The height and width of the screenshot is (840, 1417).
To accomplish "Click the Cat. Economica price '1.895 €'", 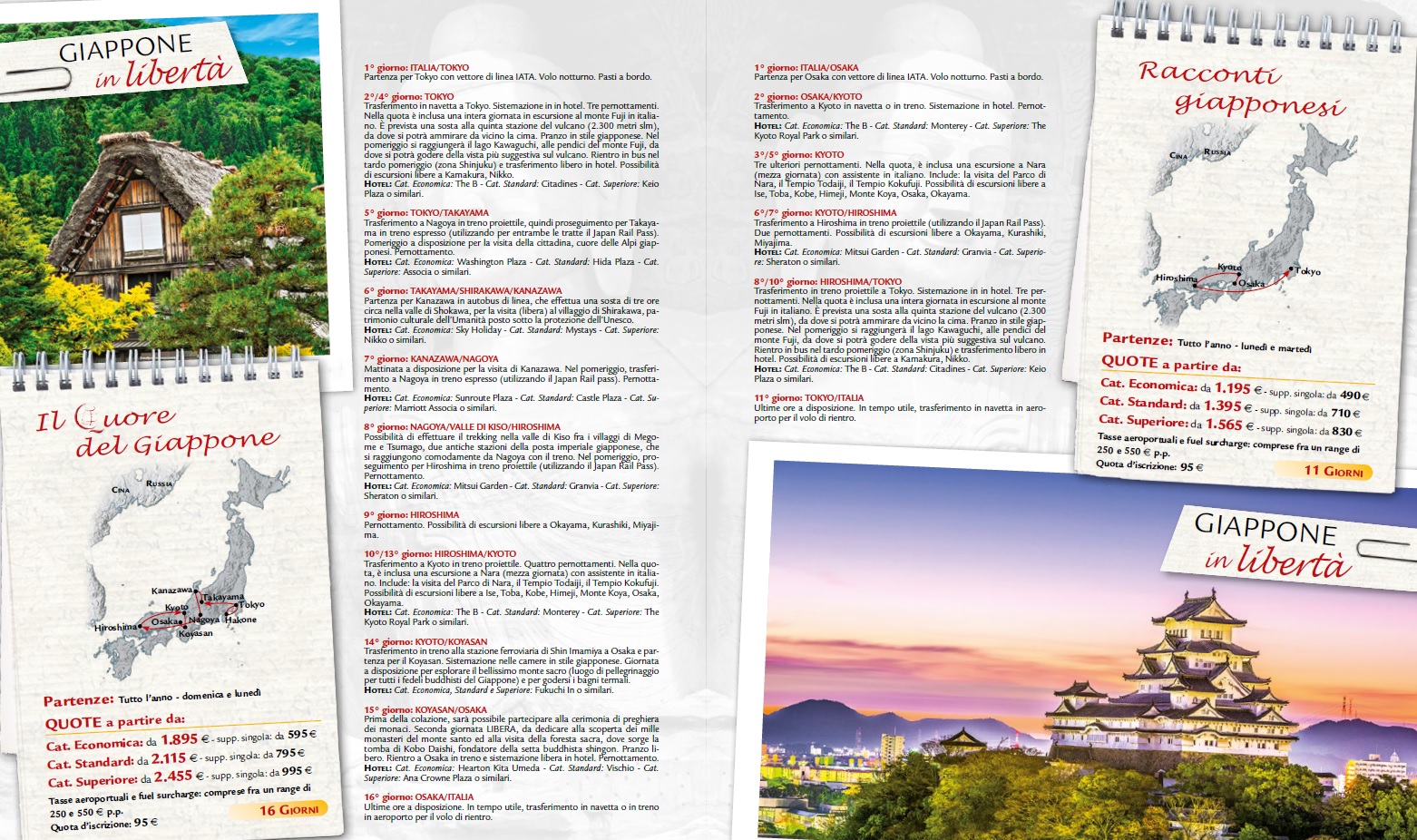I will [x=185, y=740].
